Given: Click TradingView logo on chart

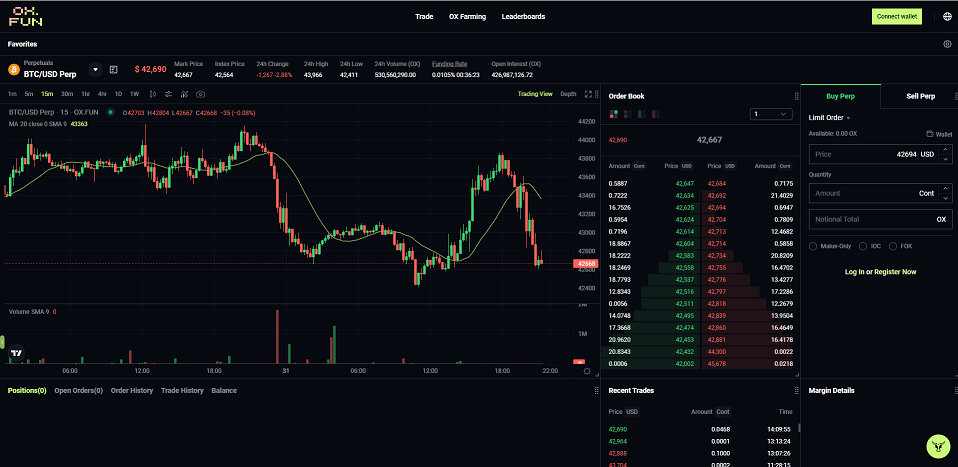Looking at the screenshot, I should [17, 353].
